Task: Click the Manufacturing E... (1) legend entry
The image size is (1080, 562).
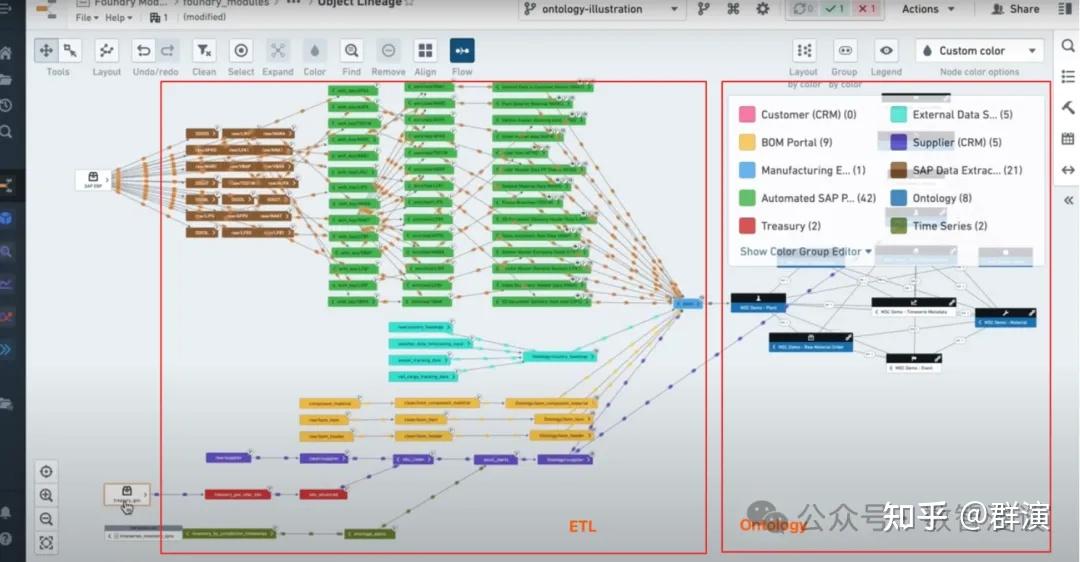Action: [x=802, y=170]
